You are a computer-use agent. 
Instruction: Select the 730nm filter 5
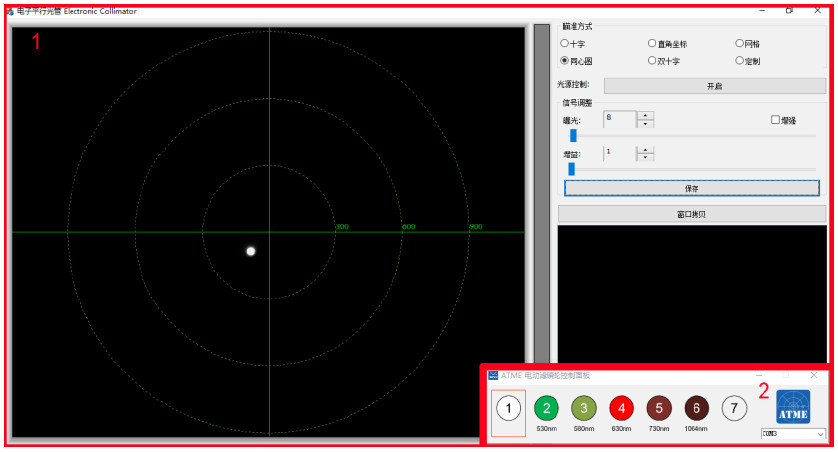click(x=658, y=408)
